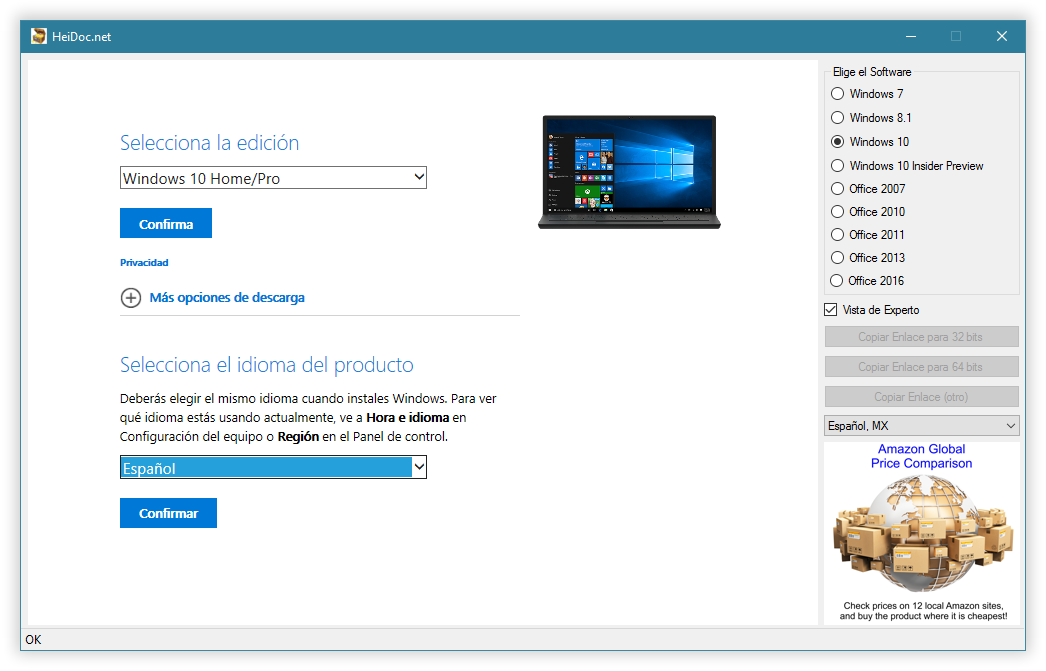Click the HeiDoc.net app icon in title bar
The image size is (1046, 671).
39,36
